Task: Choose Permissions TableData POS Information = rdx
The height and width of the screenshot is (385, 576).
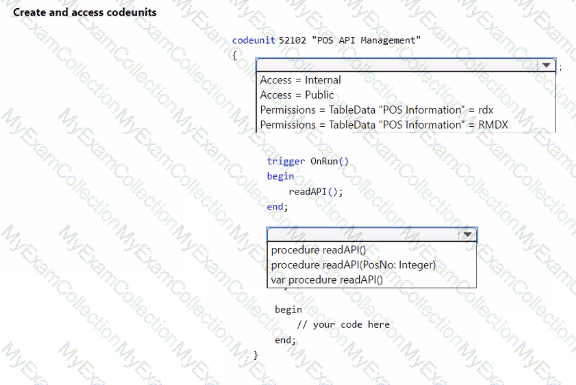Action: coord(377,110)
